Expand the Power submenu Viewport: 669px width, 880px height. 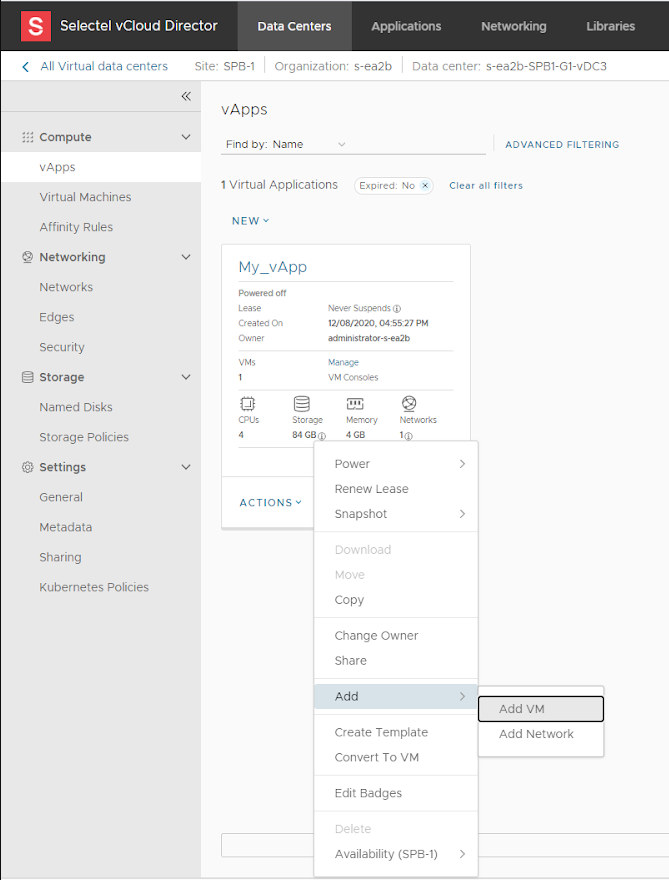(x=396, y=464)
